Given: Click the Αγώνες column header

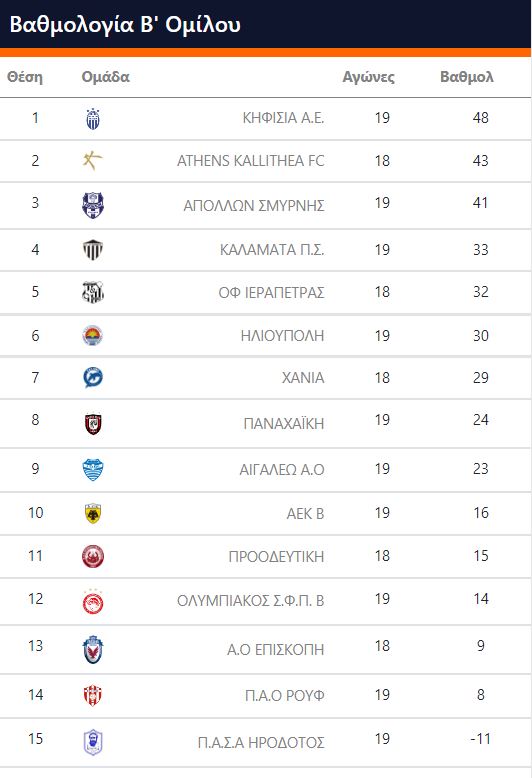Looking at the screenshot, I should 369,77.
